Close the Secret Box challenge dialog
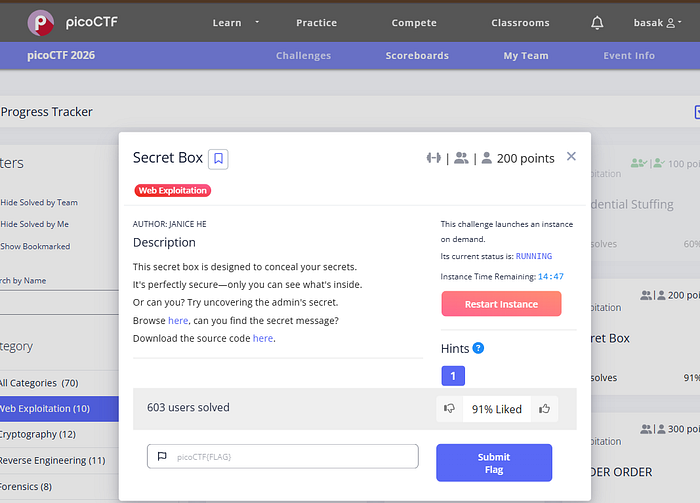This screenshot has height=503, width=700. pyautogui.click(x=571, y=156)
